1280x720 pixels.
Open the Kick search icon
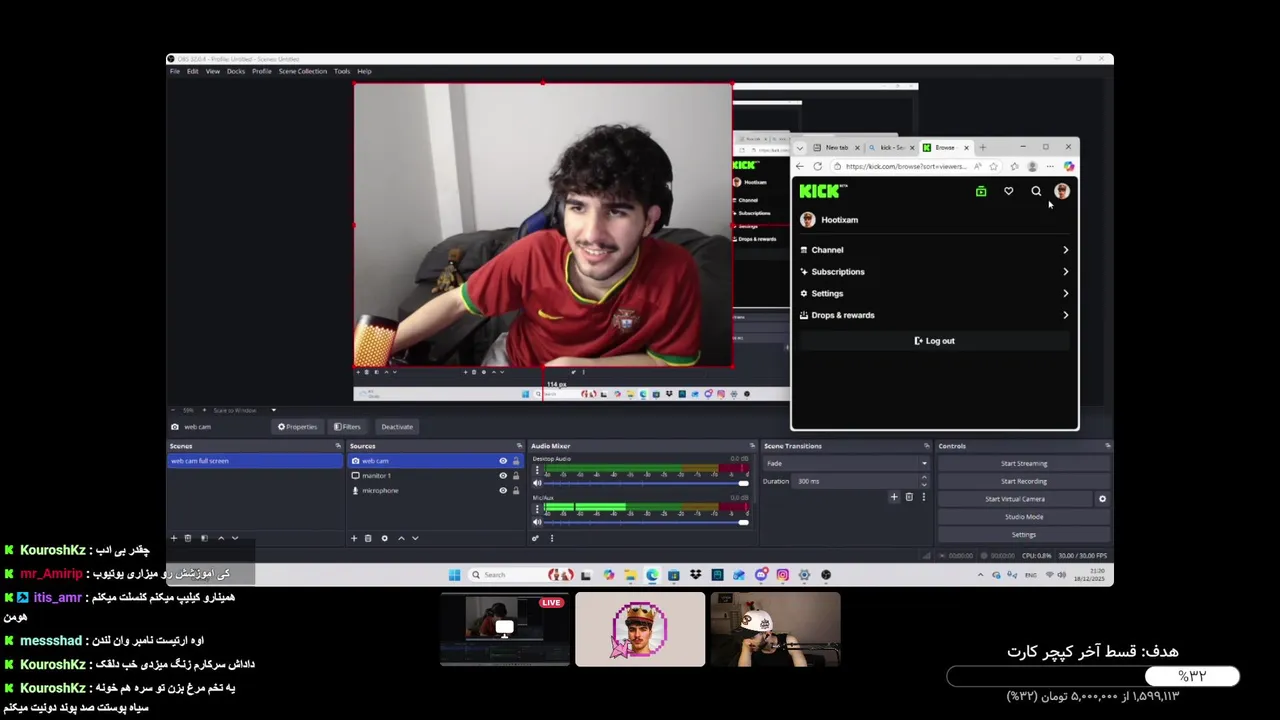[x=1036, y=191]
